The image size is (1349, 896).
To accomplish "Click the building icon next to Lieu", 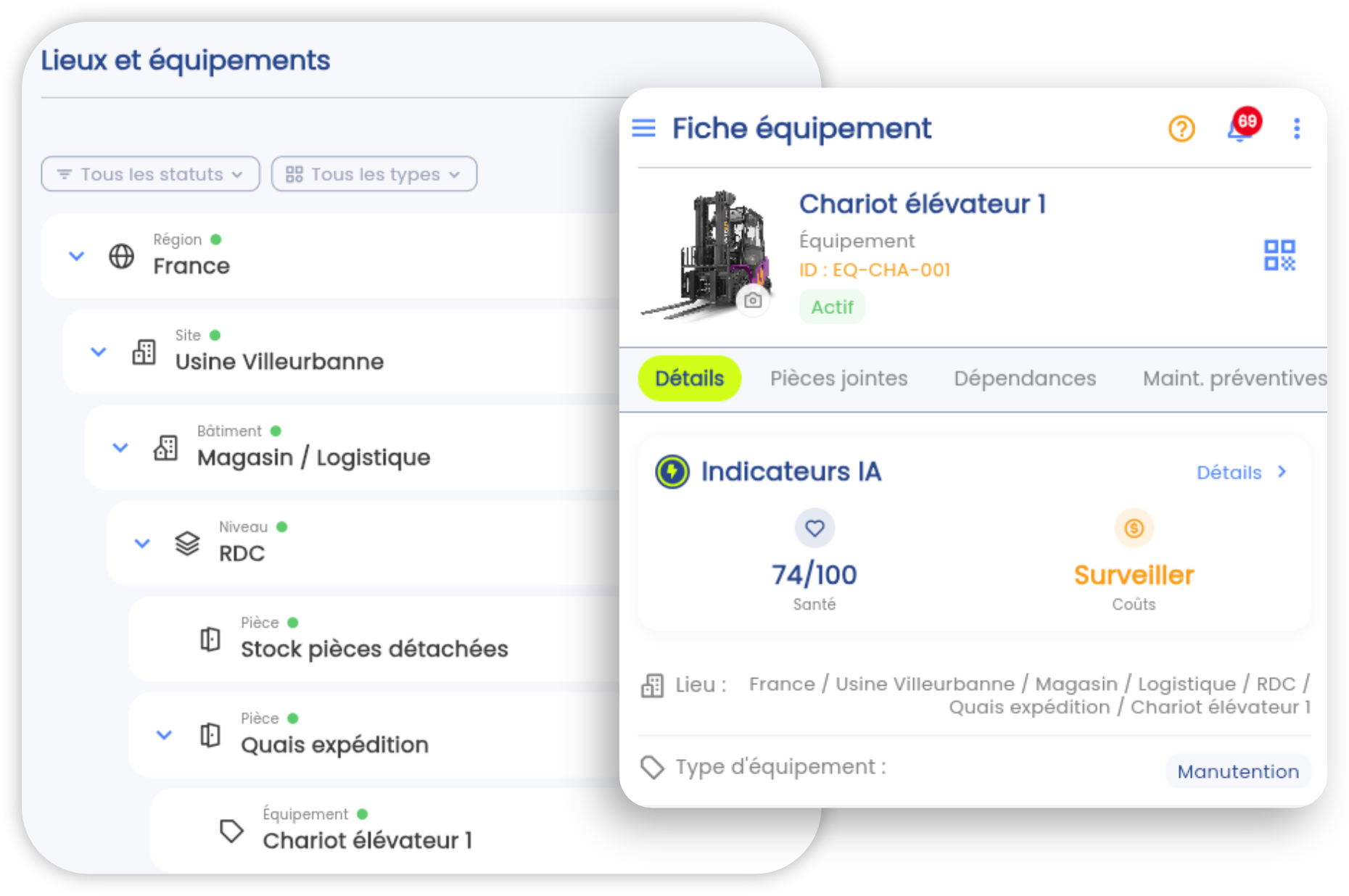I will [x=652, y=685].
